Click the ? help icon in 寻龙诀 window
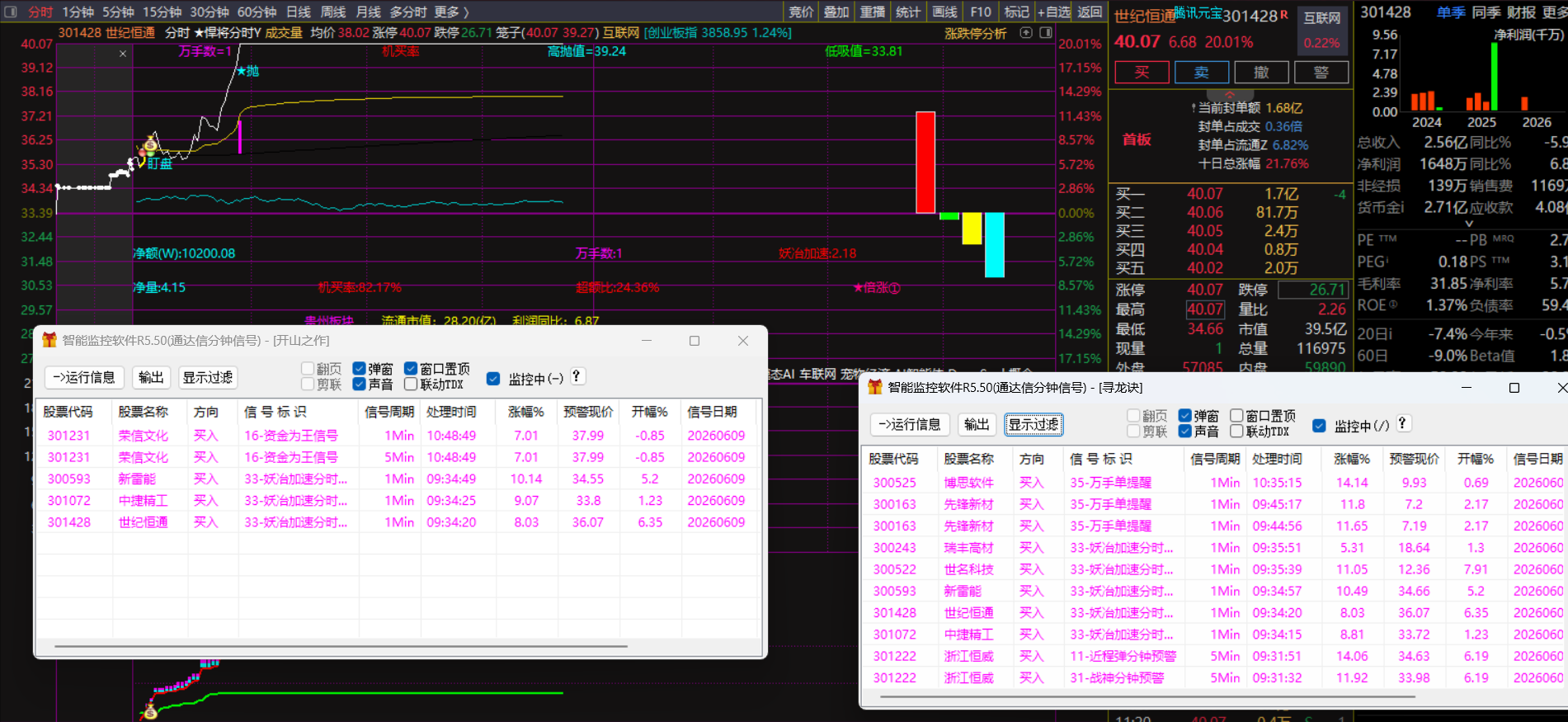The width and height of the screenshot is (1568, 722). (x=1403, y=423)
